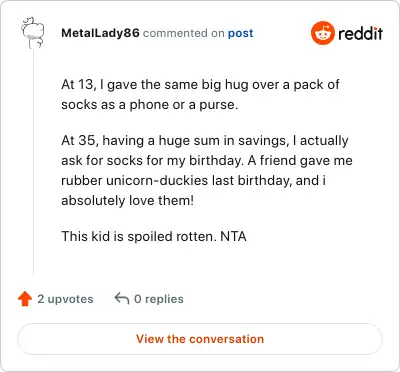
Task: Click the sentence "This kid is spoiled rotten"
Action: (x=139, y=236)
